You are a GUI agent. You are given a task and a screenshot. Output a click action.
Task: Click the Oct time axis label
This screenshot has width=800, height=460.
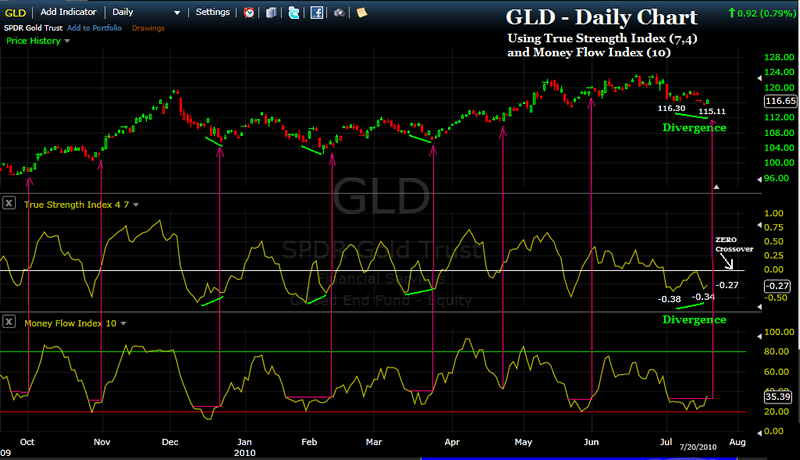coord(27,442)
